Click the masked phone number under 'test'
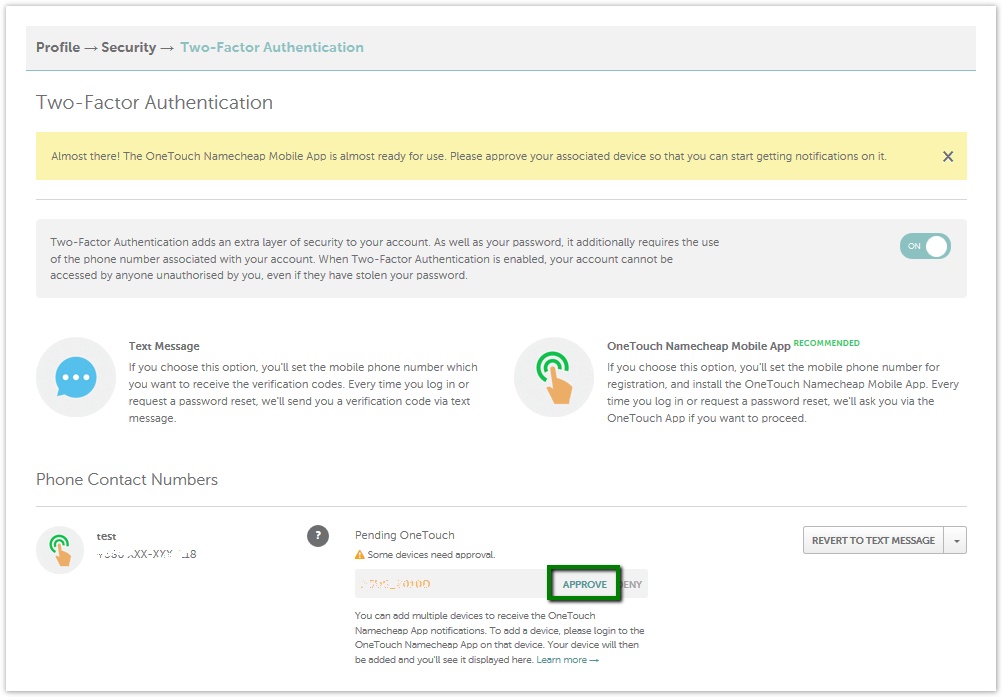The image size is (1002, 697). (146, 555)
